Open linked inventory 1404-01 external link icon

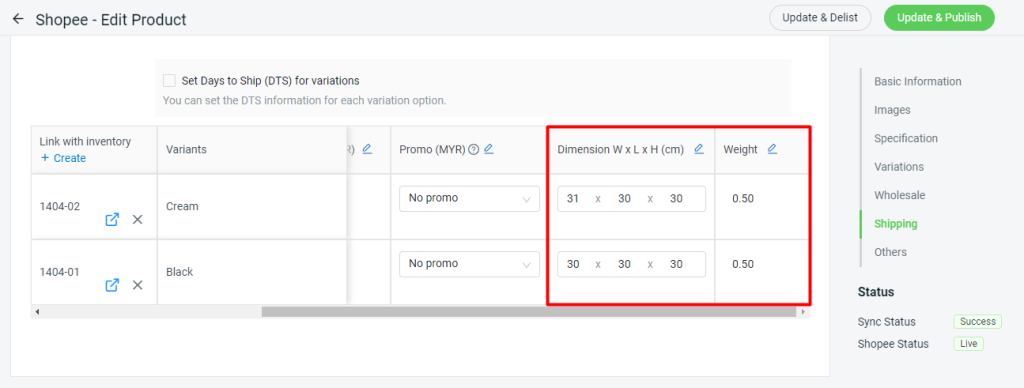pyautogui.click(x=112, y=285)
